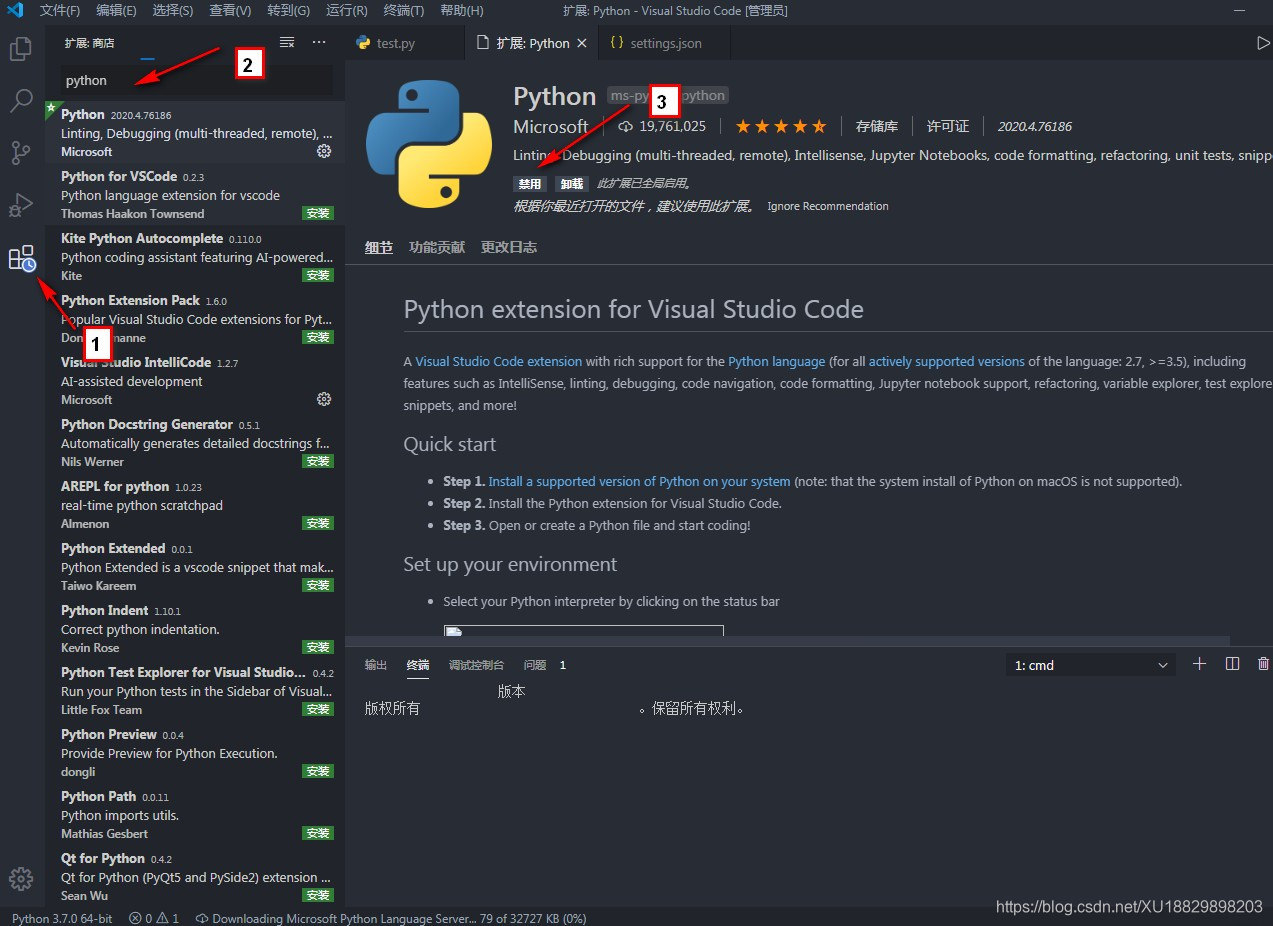Install Python Extension Pack
The image size is (1273, 926).
point(318,337)
